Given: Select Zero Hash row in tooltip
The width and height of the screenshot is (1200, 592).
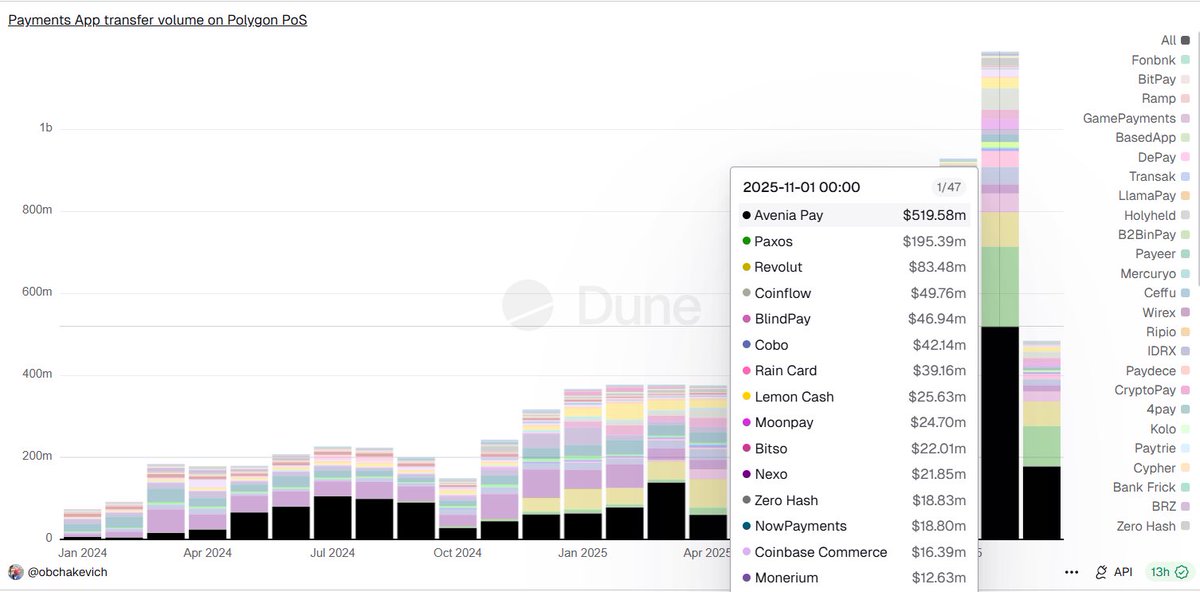Looking at the screenshot, I should [x=854, y=500].
